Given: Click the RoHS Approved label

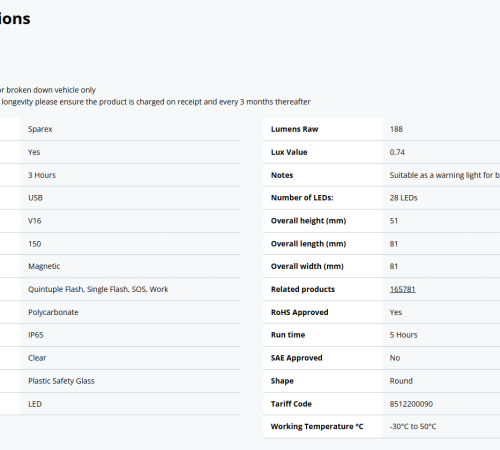Looking at the screenshot, I should (x=299, y=312).
